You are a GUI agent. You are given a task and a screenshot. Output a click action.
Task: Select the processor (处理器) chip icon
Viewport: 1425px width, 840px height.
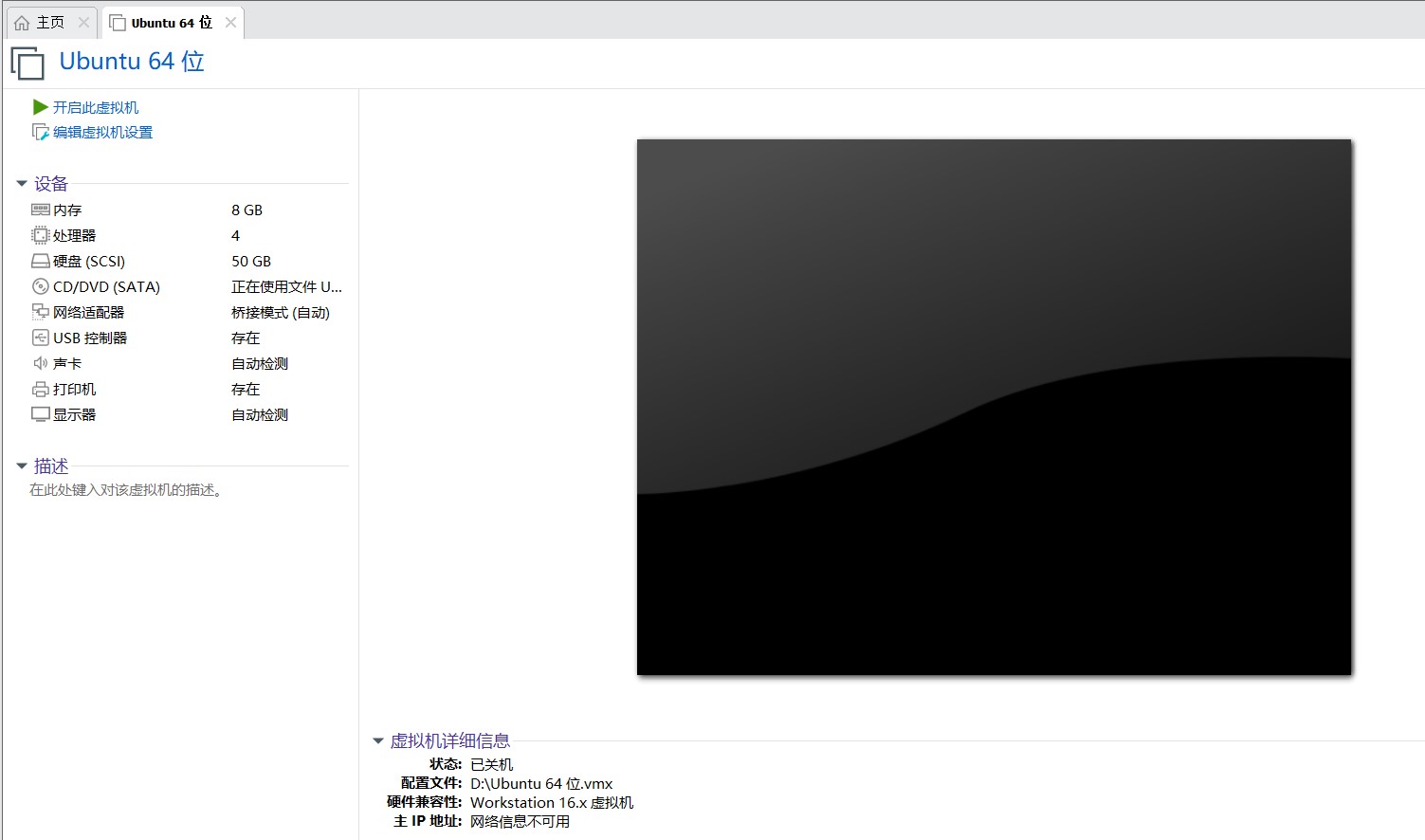point(40,235)
